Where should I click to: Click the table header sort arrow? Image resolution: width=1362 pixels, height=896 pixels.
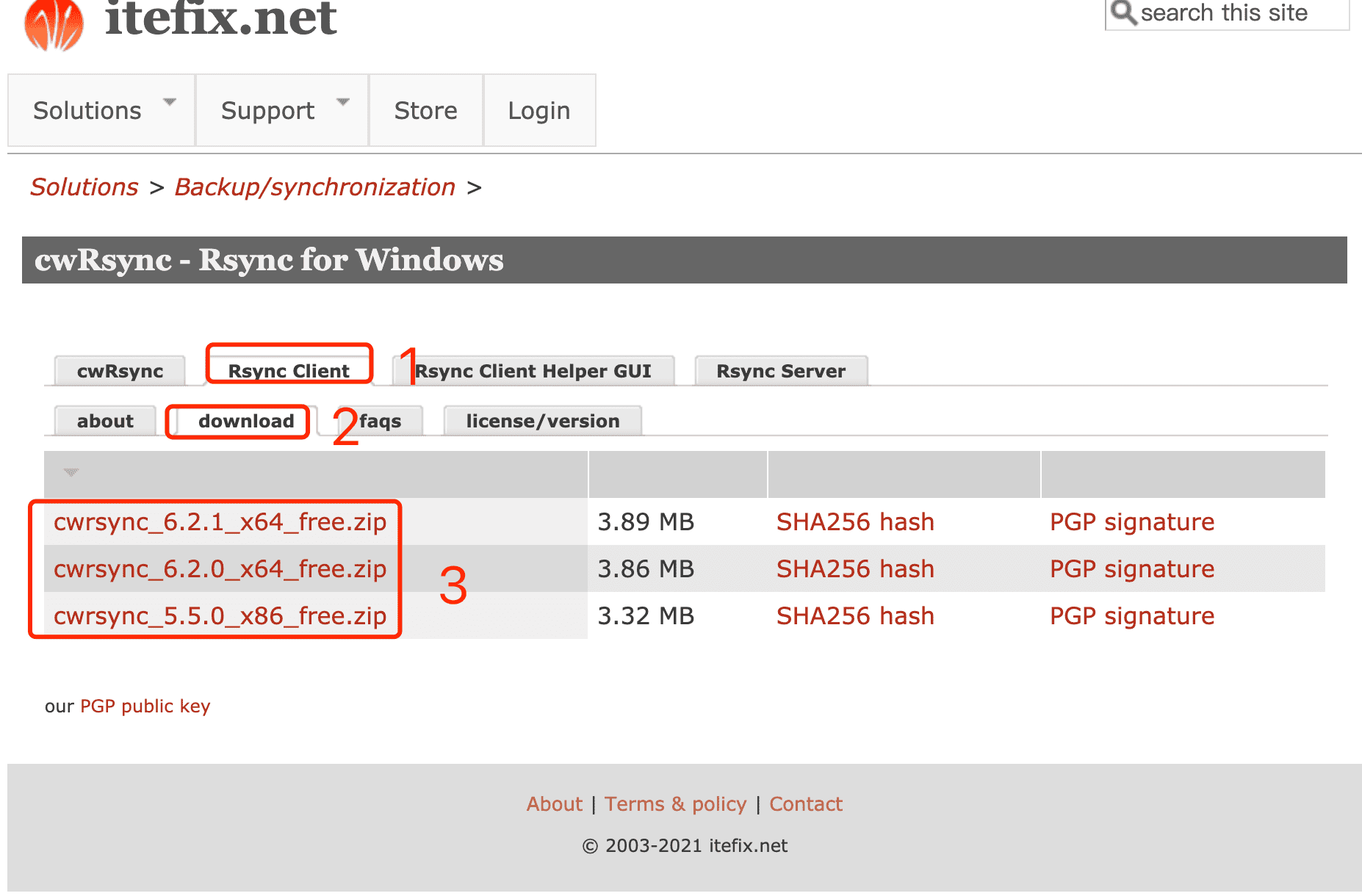click(x=71, y=472)
